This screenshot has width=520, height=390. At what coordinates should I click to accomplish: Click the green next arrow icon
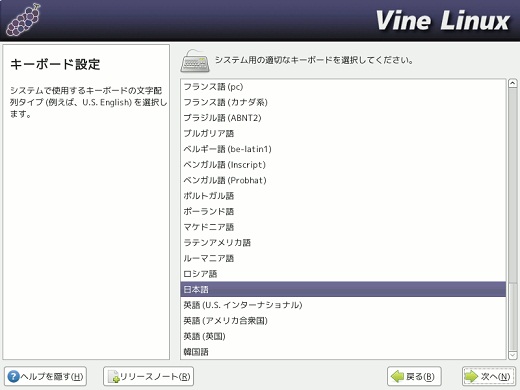471,376
